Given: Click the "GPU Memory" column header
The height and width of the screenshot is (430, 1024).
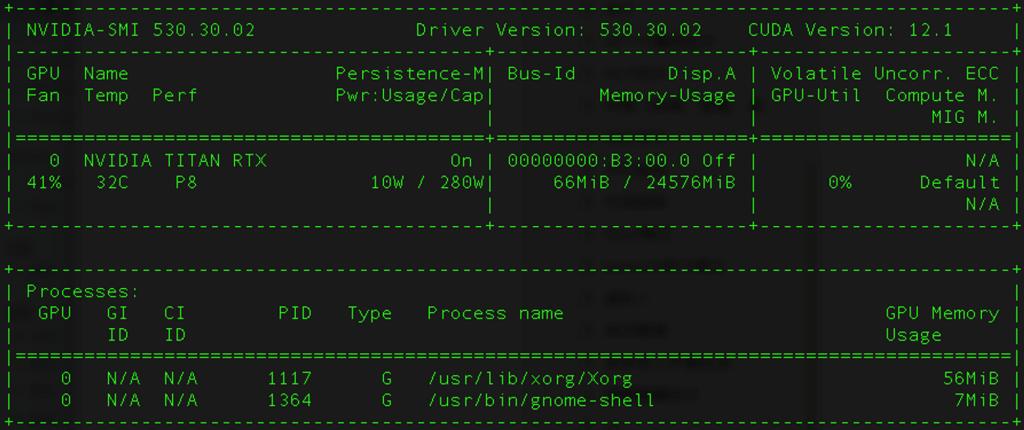Looking at the screenshot, I should (x=942, y=313).
